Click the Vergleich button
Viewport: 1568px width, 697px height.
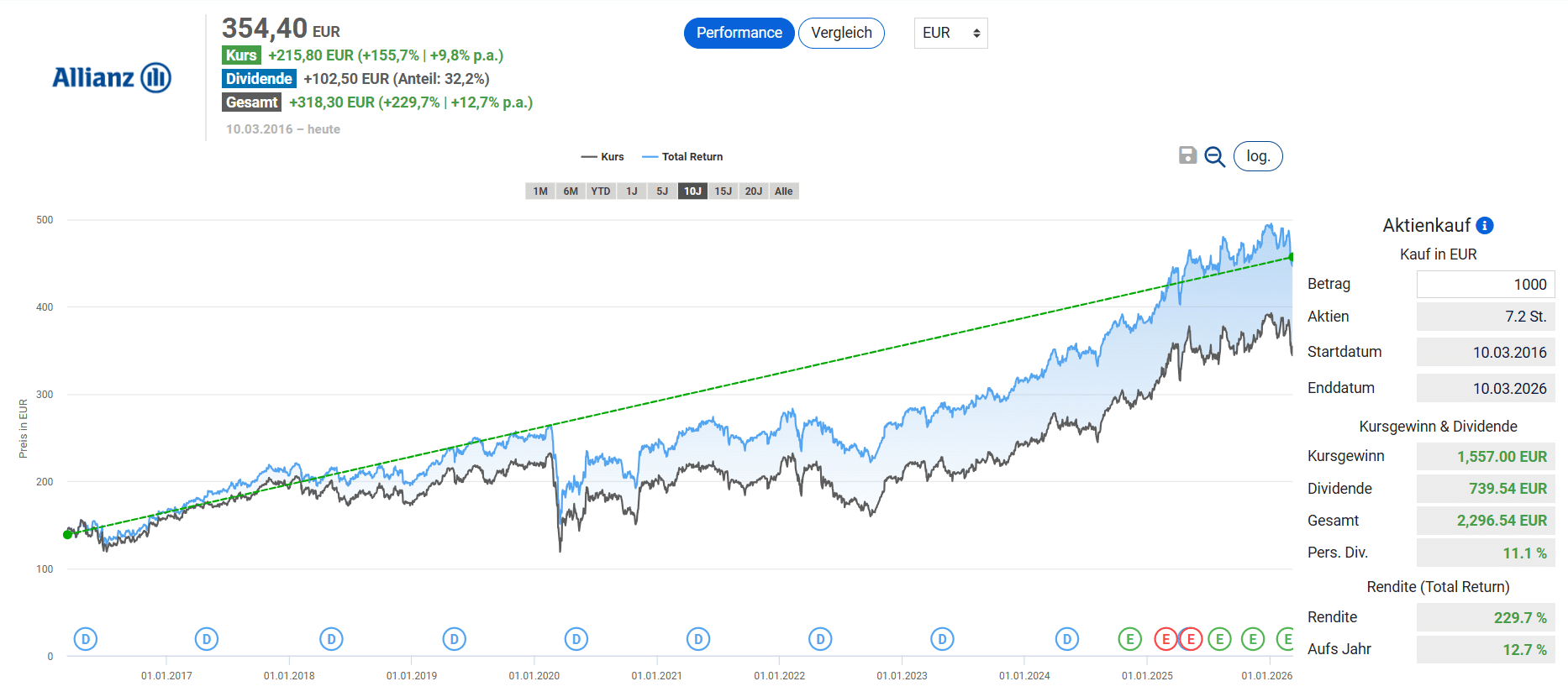point(841,33)
